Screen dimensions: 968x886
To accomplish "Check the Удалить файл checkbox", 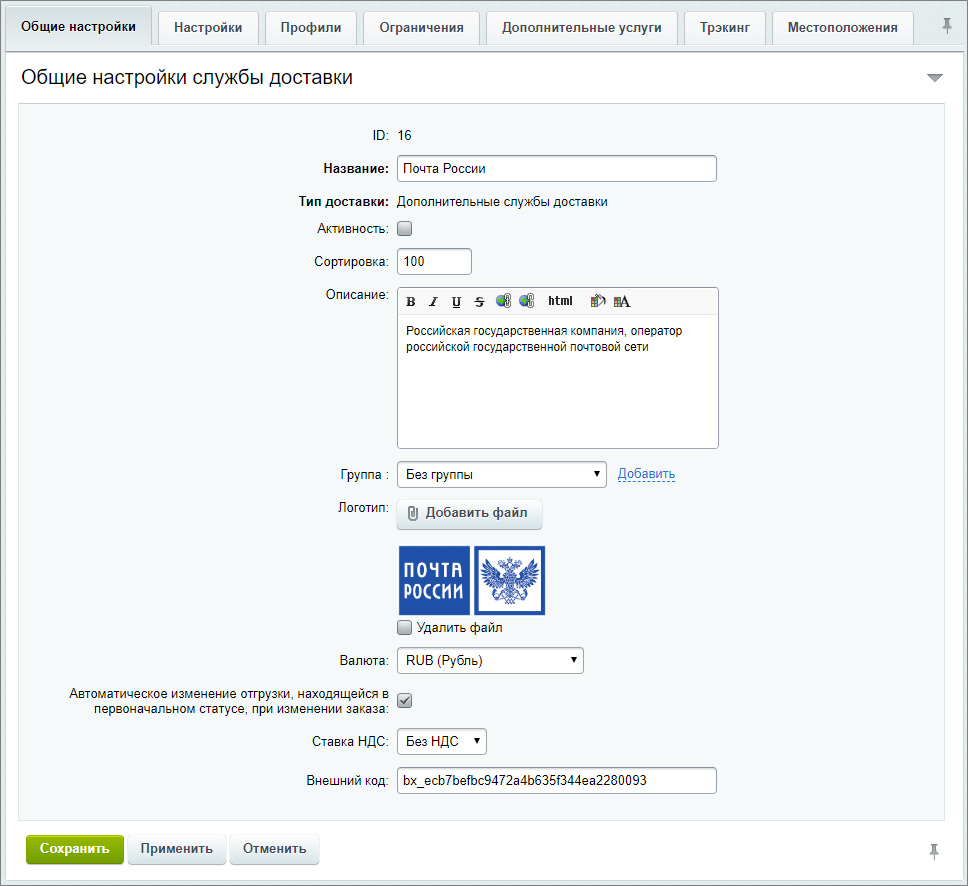I will click(x=405, y=628).
